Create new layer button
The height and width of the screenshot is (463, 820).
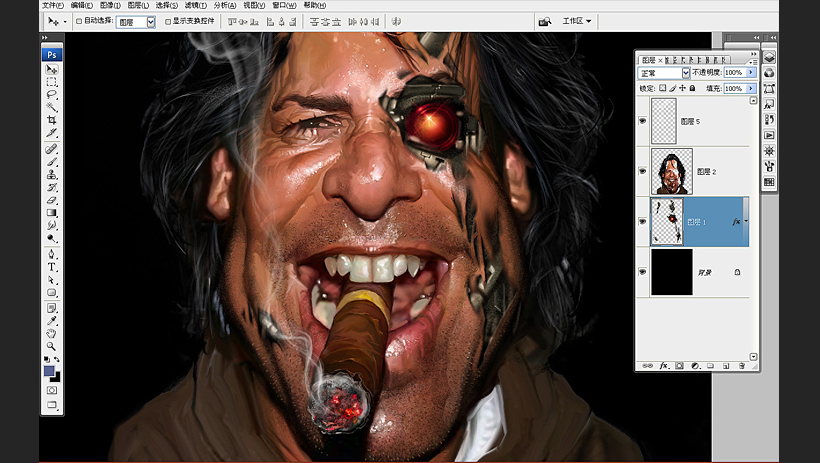[726, 366]
